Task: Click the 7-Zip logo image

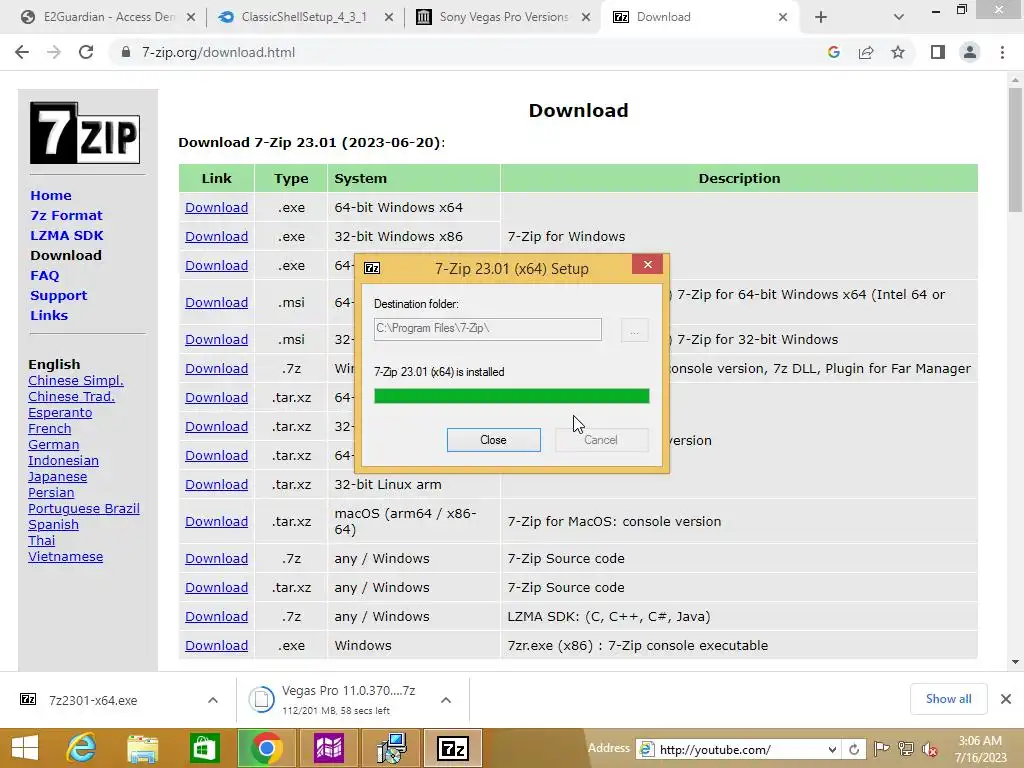Action: (x=85, y=133)
